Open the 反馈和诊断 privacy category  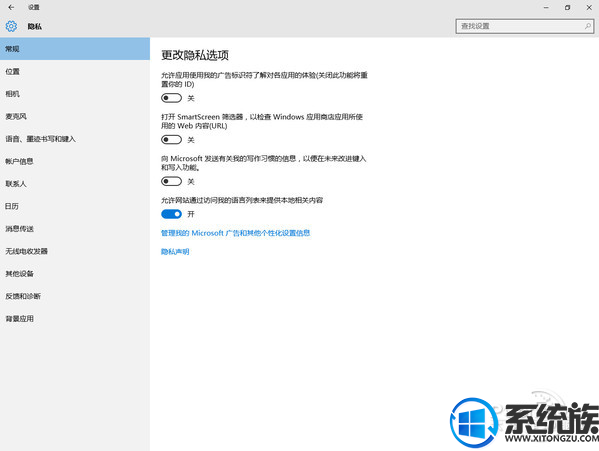[75, 296]
